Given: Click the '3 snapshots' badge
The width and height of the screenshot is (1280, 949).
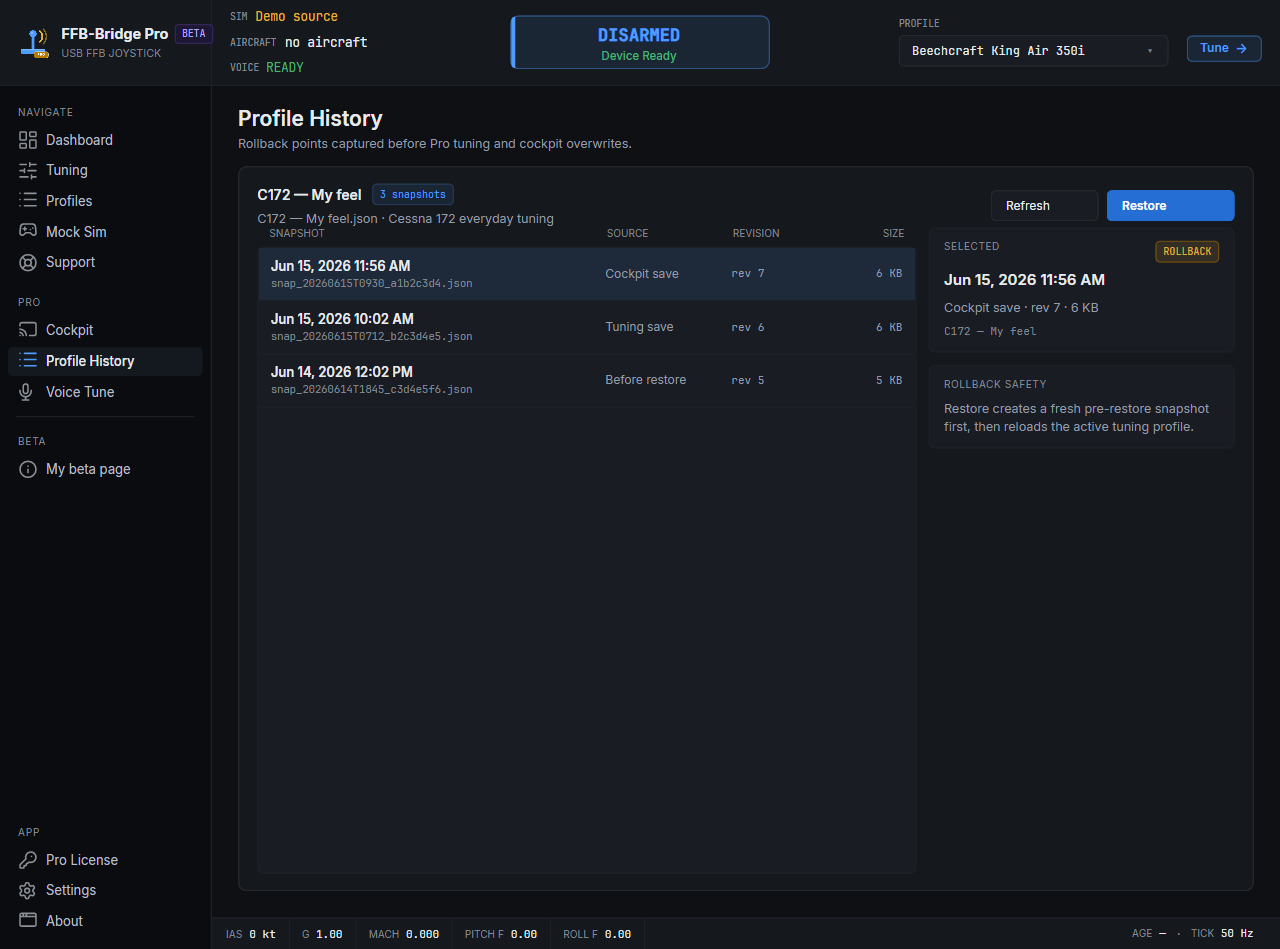Looking at the screenshot, I should pyautogui.click(x=413, y=194).
